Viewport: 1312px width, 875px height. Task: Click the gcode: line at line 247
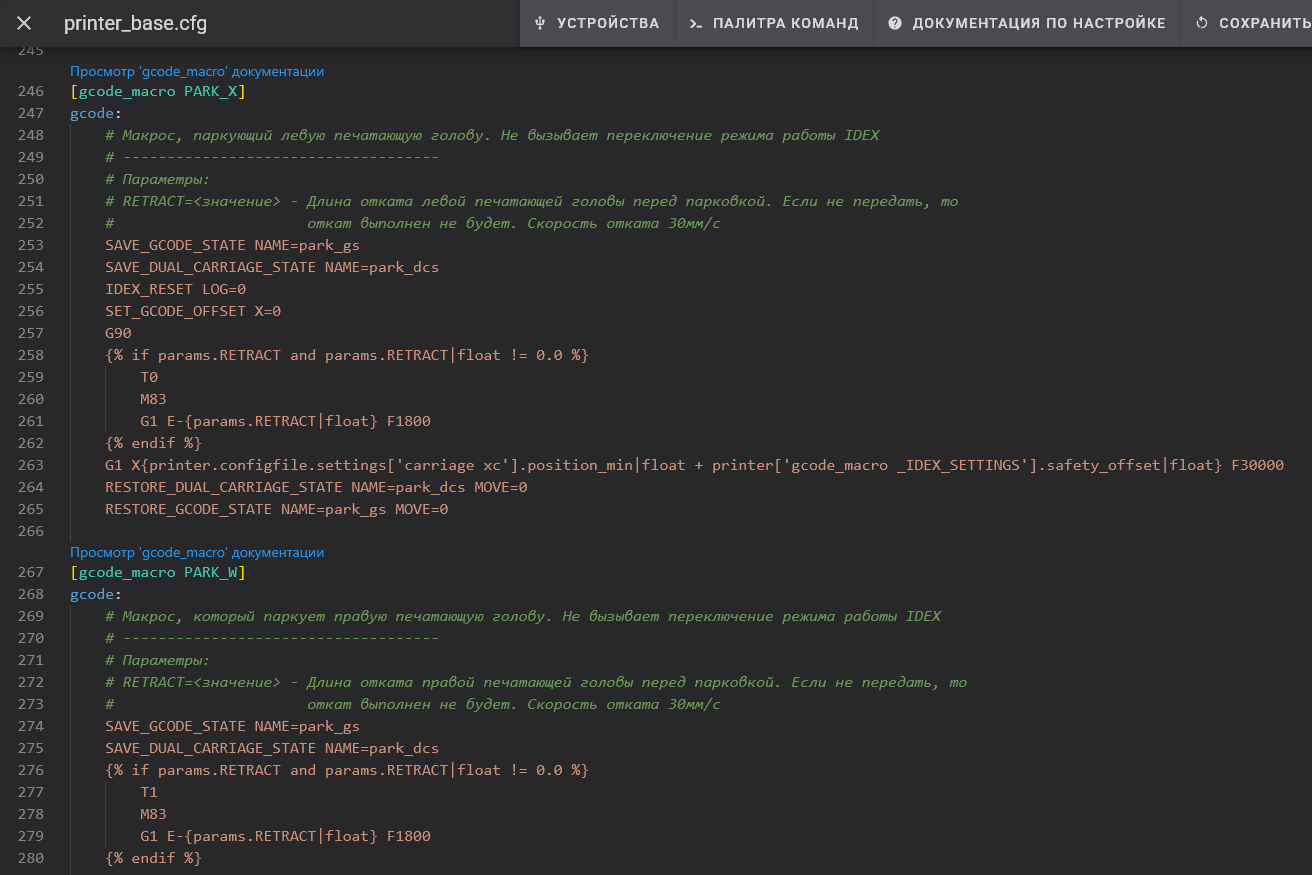pyautogui.click(x=96, y=113)
